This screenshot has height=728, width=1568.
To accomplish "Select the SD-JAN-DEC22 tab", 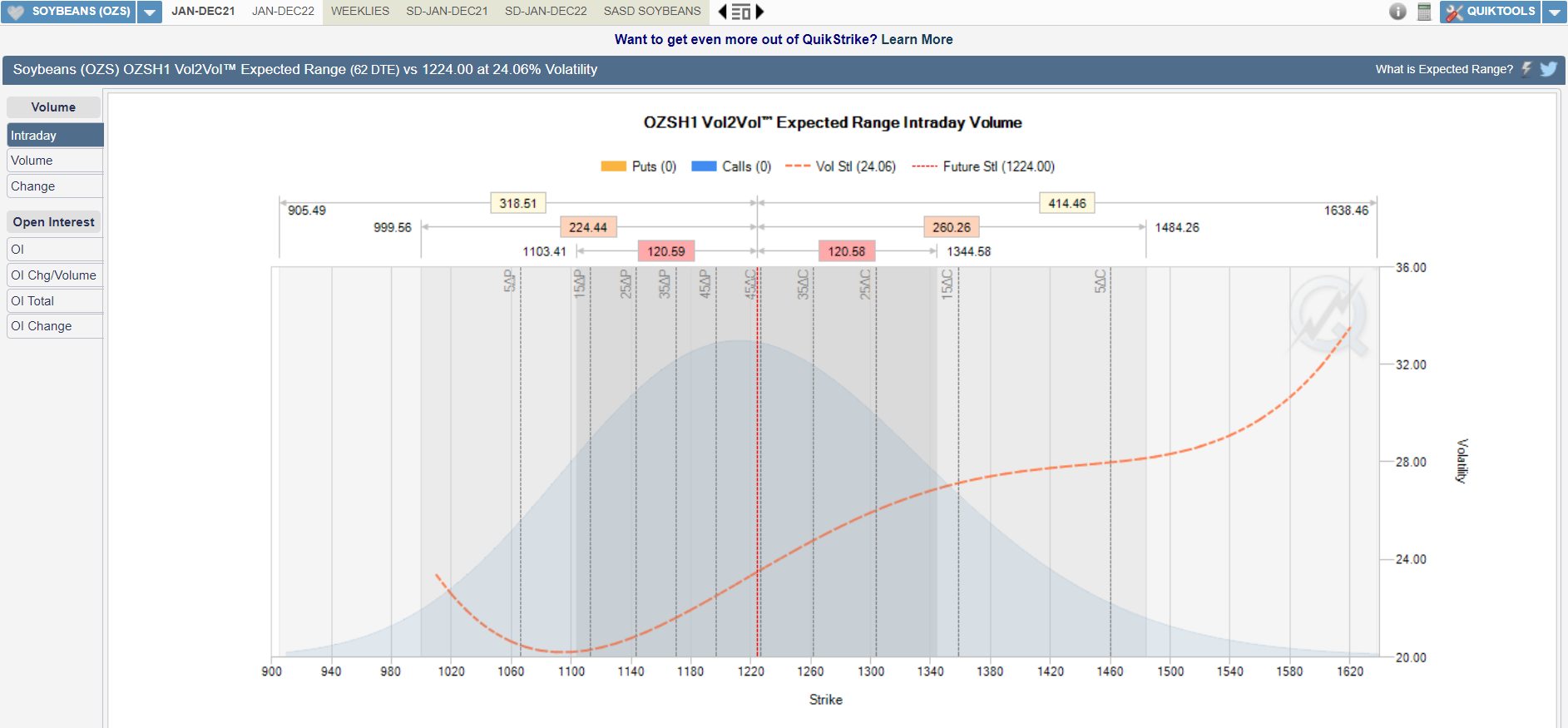I will (x=546, y=12).
